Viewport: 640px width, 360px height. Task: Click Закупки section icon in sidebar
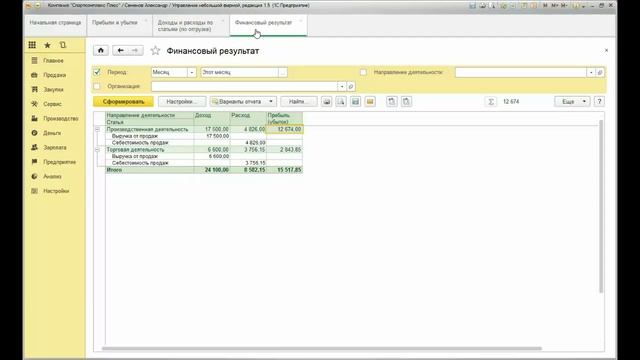[34, 89]
